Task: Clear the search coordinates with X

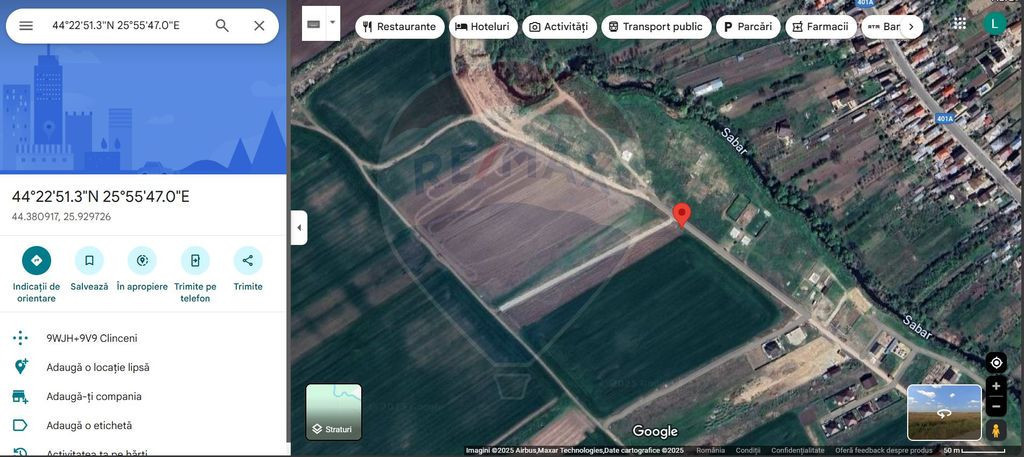Action: 259,25
